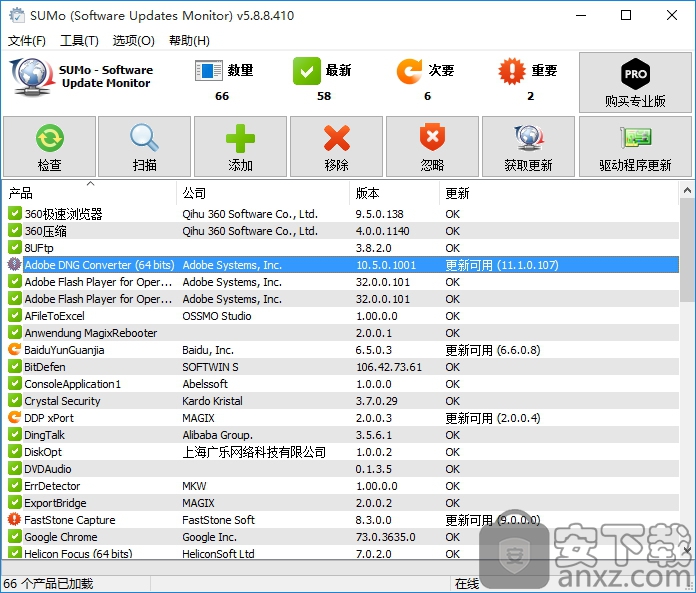Click the 数量 (count) window icon
696x593 pixels.
pos(209,71)
